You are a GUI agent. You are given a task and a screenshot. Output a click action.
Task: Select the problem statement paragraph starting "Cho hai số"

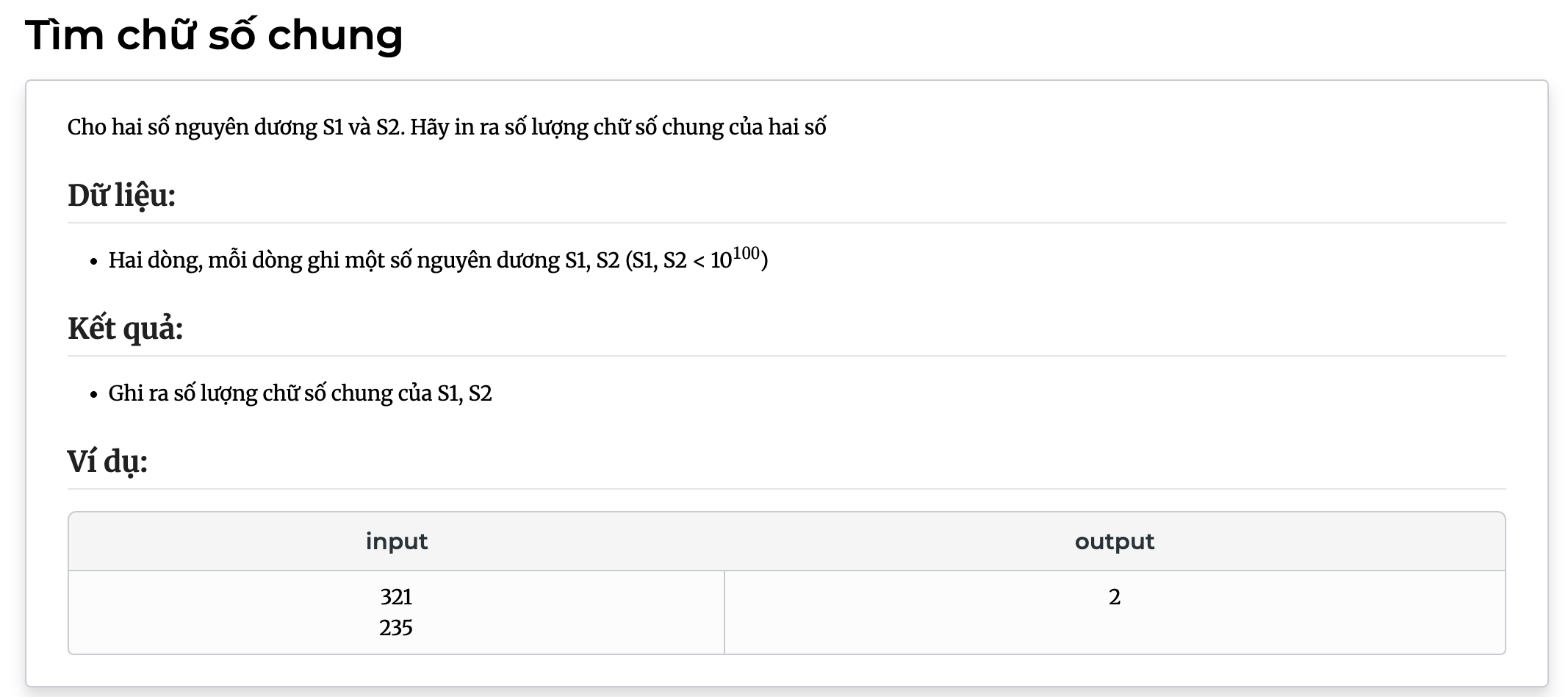pos(447,127)
